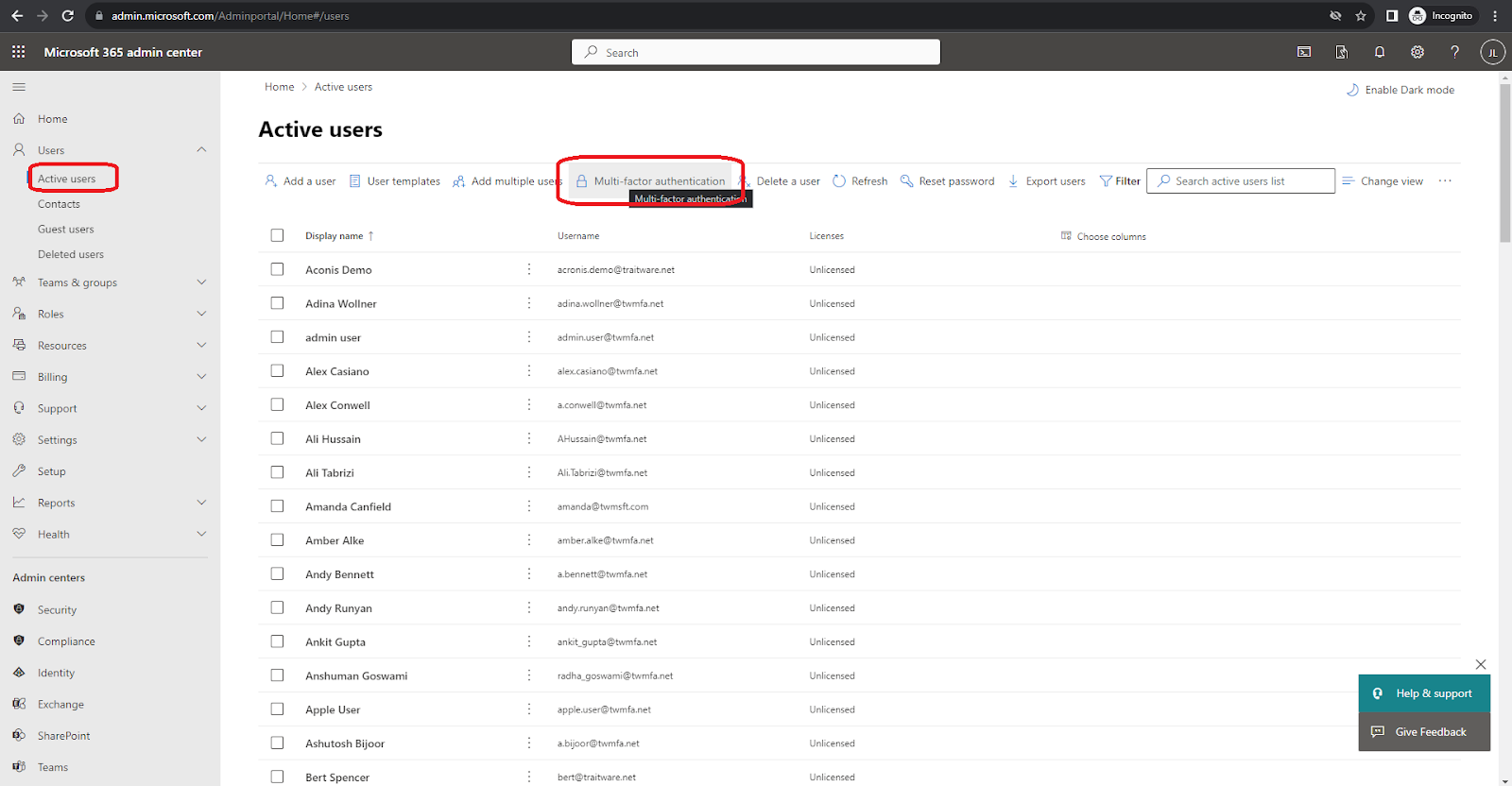
Task: Expand the Settings section
Action: [x=201, y=439]
